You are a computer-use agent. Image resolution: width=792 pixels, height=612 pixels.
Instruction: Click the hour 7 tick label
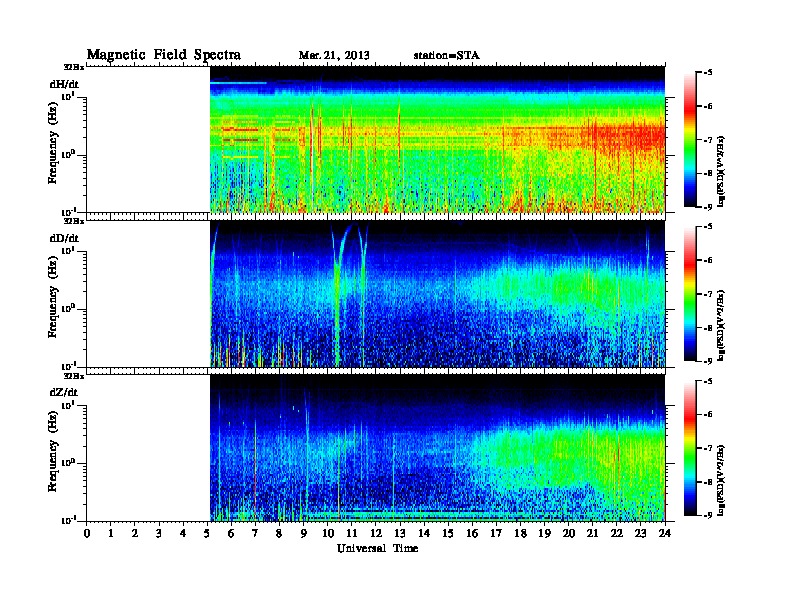click(255, 534)
